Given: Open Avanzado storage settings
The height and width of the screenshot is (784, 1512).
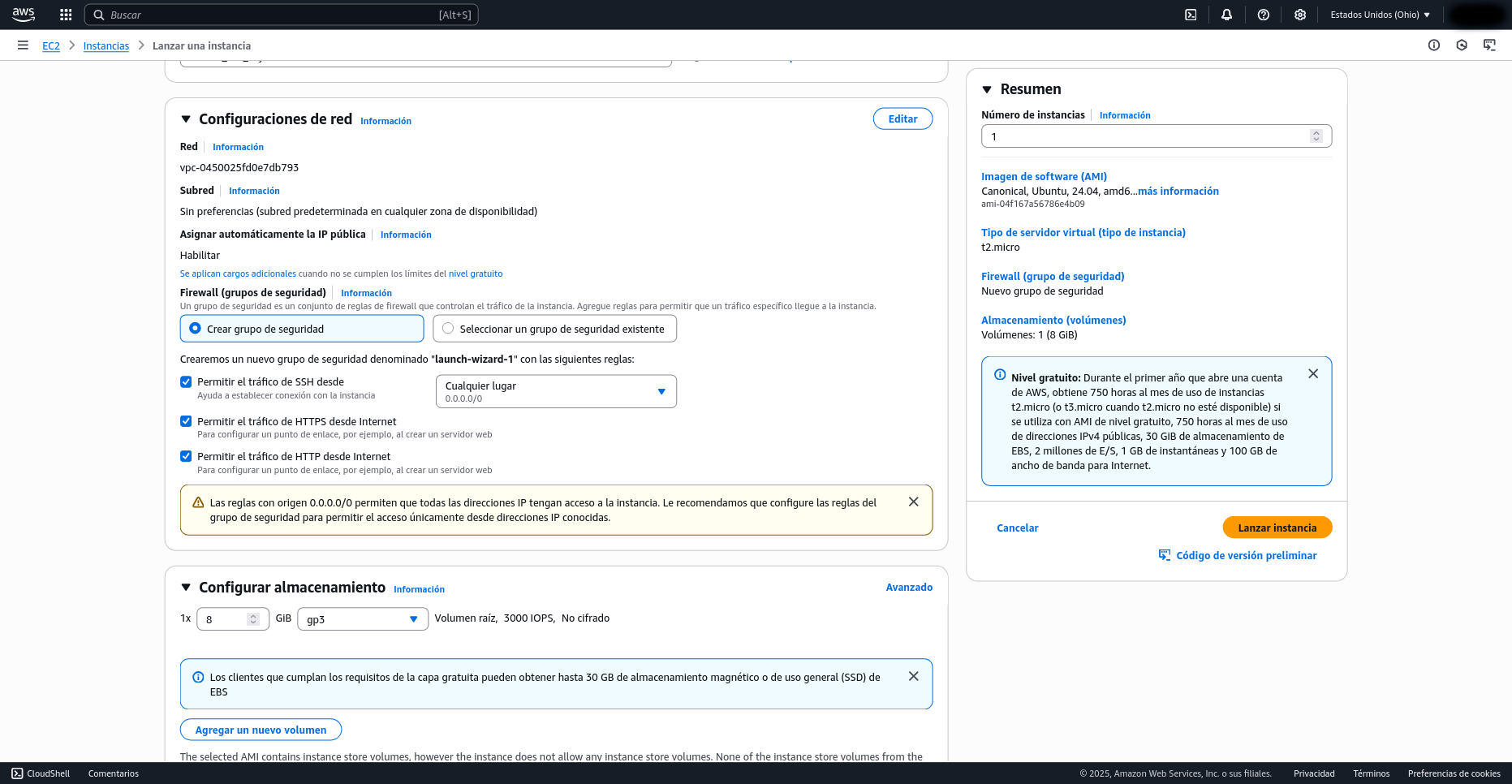Looking at the screenshot, I should [909, 587].
